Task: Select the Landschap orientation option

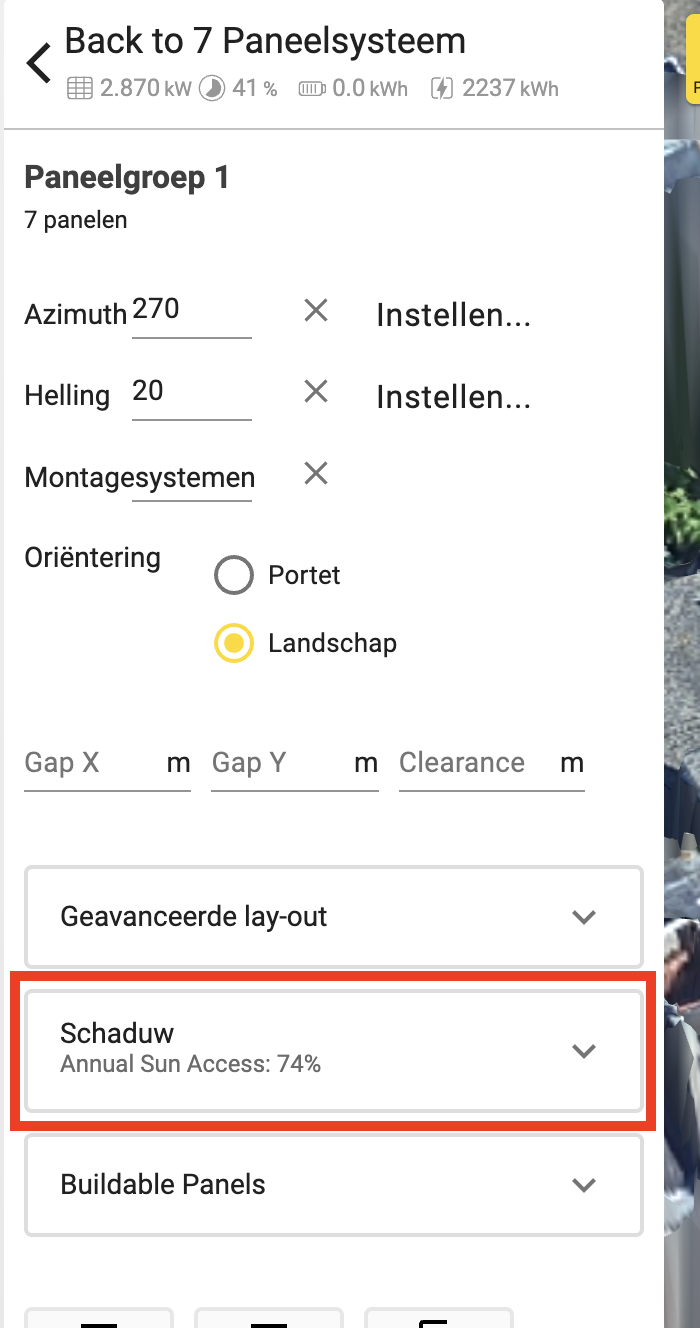Action: click(234, 645)
